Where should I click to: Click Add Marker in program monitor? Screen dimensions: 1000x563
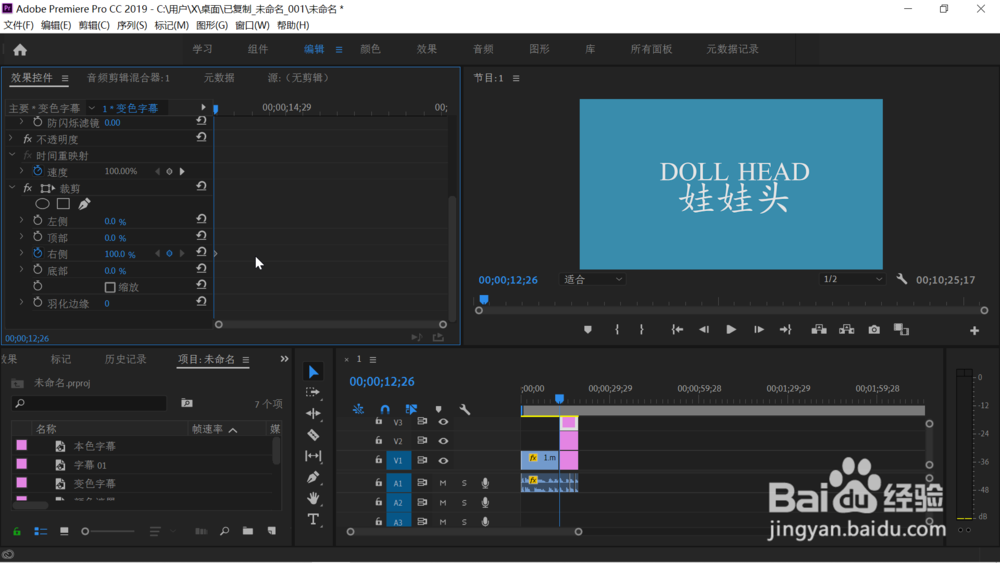click(587, 330)
